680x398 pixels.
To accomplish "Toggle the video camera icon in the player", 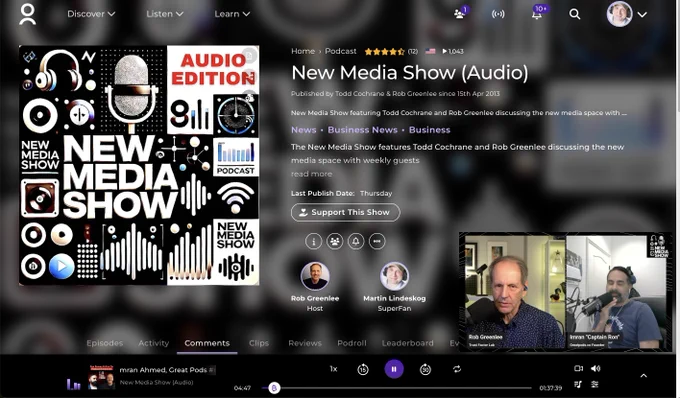I will [579, 369].
